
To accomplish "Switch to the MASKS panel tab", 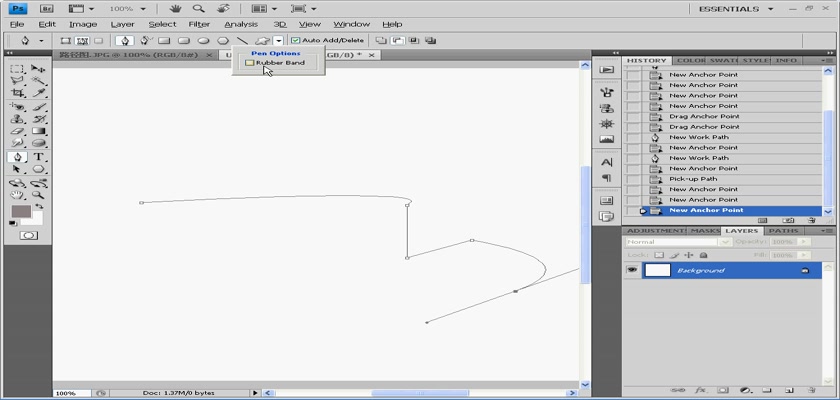I will click(x=705, y=231).
